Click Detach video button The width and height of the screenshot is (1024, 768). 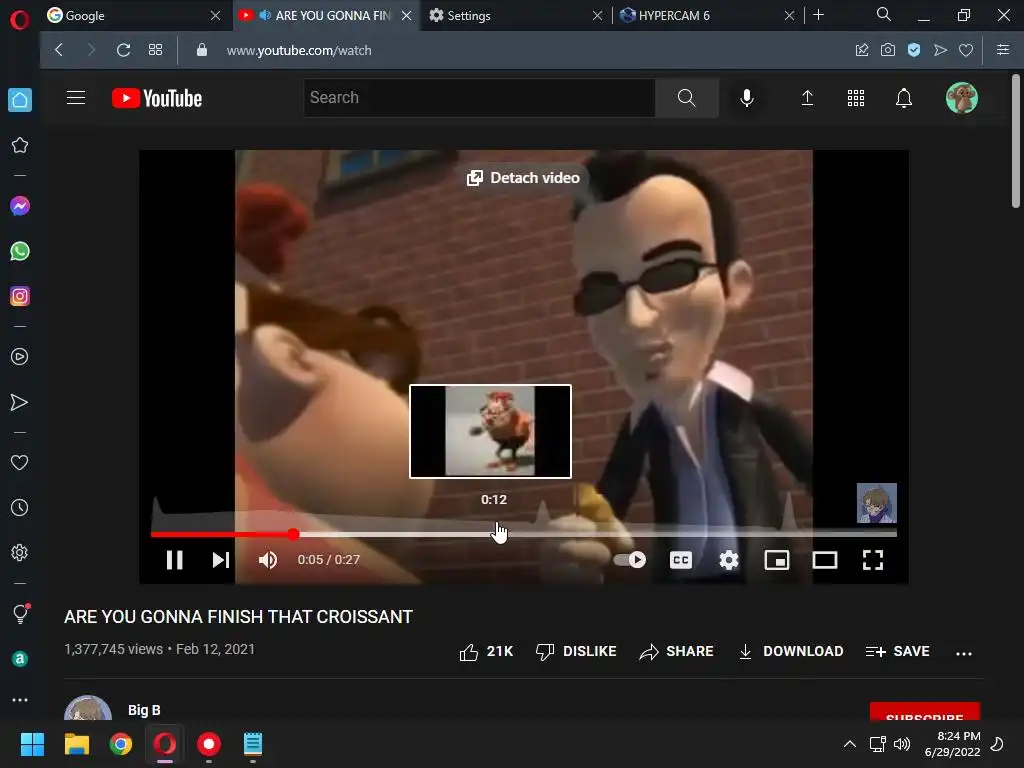523,178
